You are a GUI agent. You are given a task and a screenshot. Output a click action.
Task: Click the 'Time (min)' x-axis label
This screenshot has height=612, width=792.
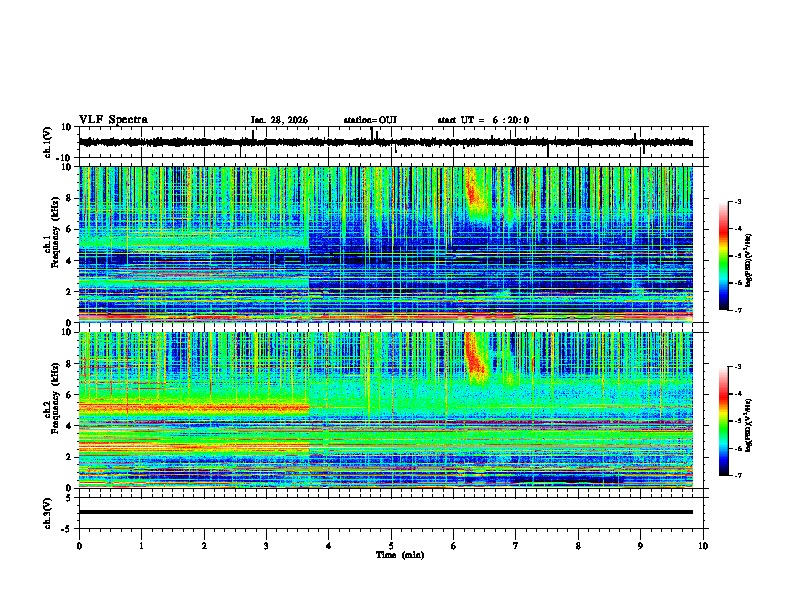tap(400, 555)
